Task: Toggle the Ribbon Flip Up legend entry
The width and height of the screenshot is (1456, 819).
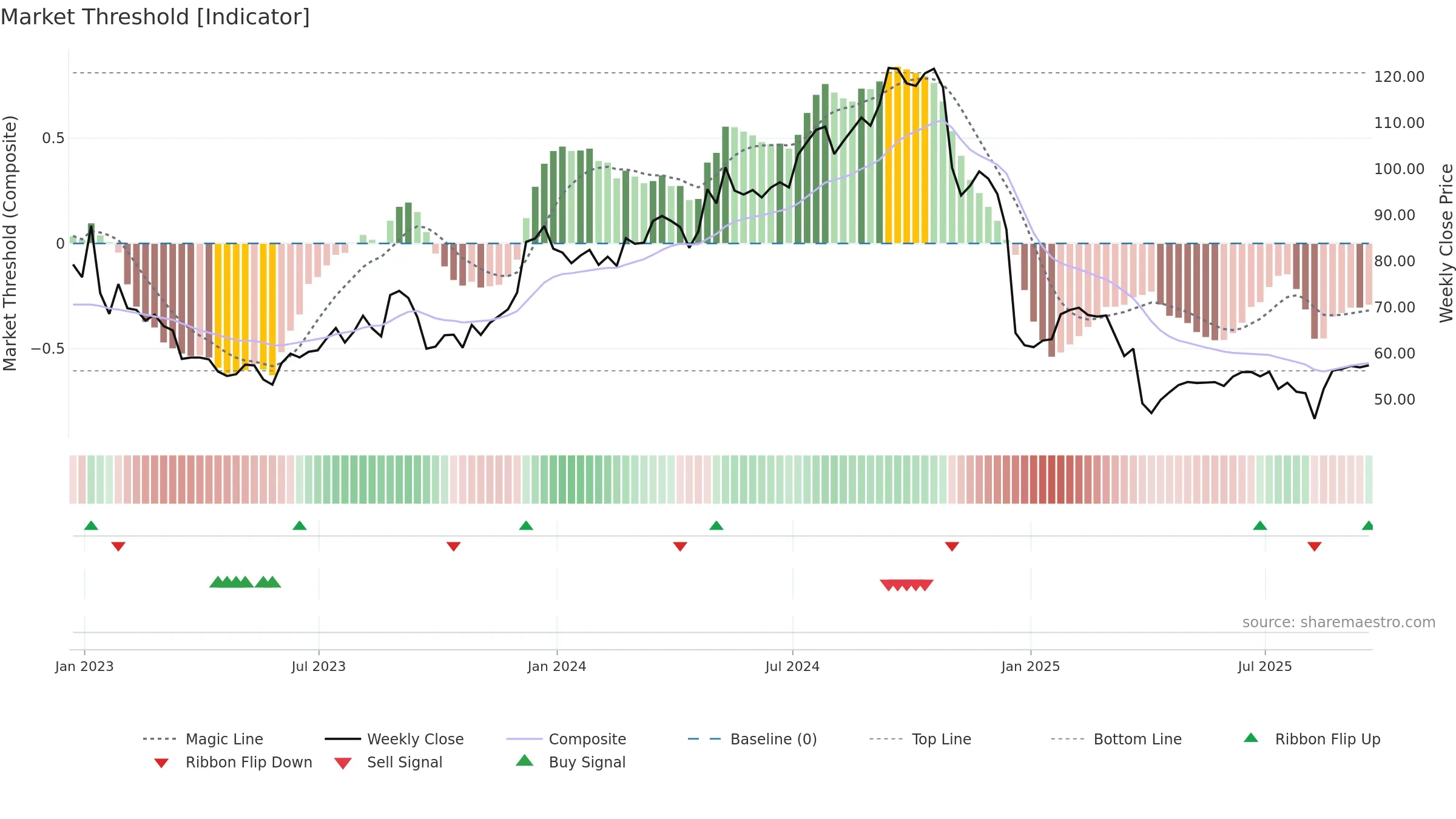Action: click(1312, 739)
